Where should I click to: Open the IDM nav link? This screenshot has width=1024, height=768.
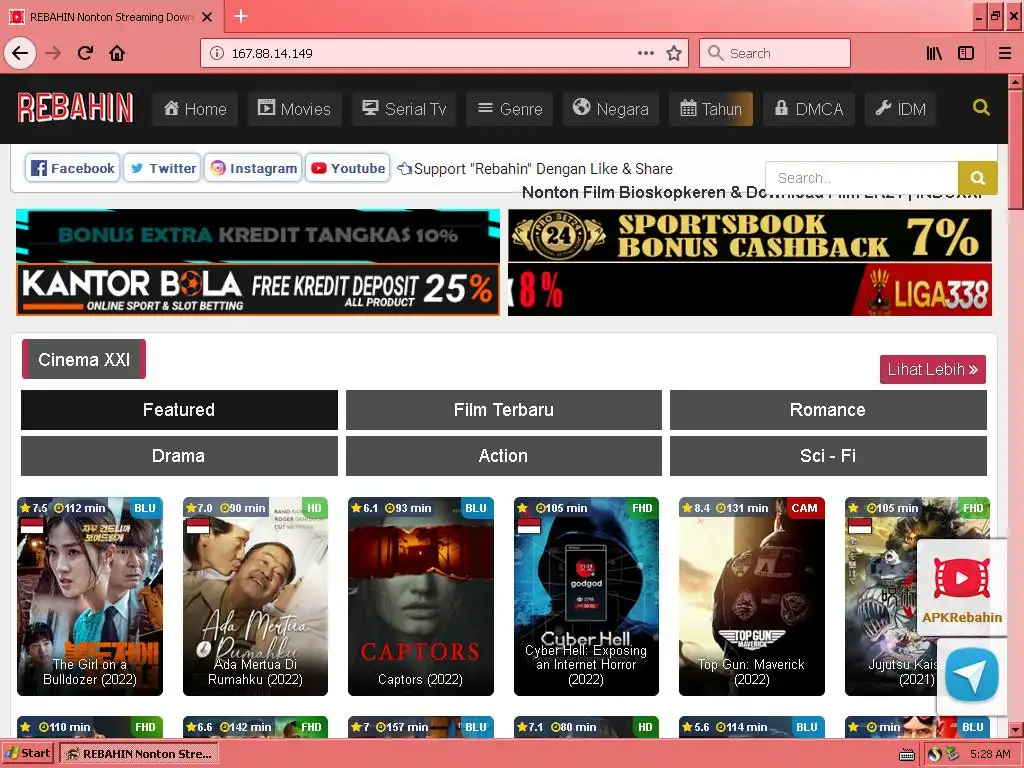pos(901,108)
